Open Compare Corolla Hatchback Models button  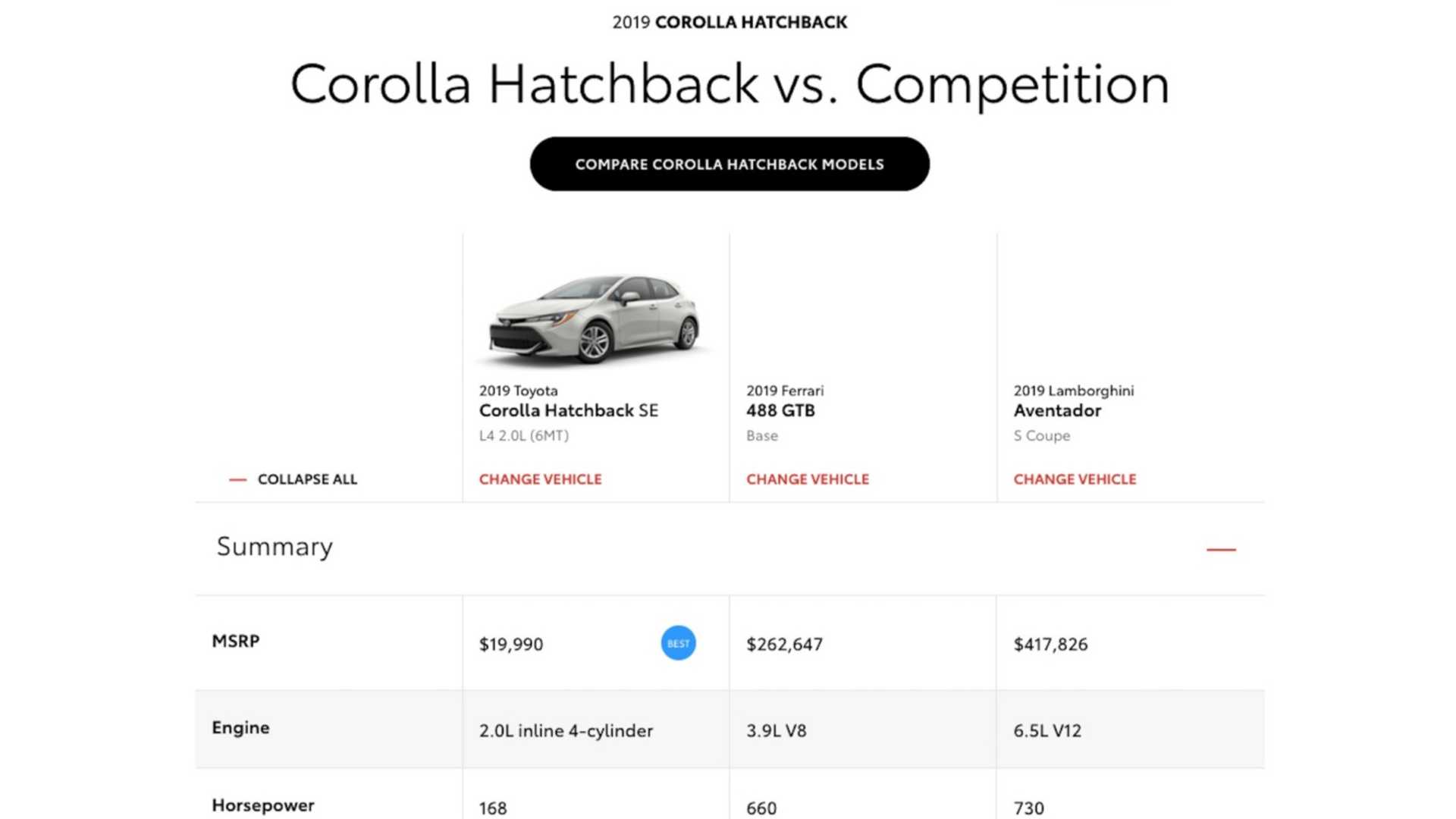pos(730,164)
